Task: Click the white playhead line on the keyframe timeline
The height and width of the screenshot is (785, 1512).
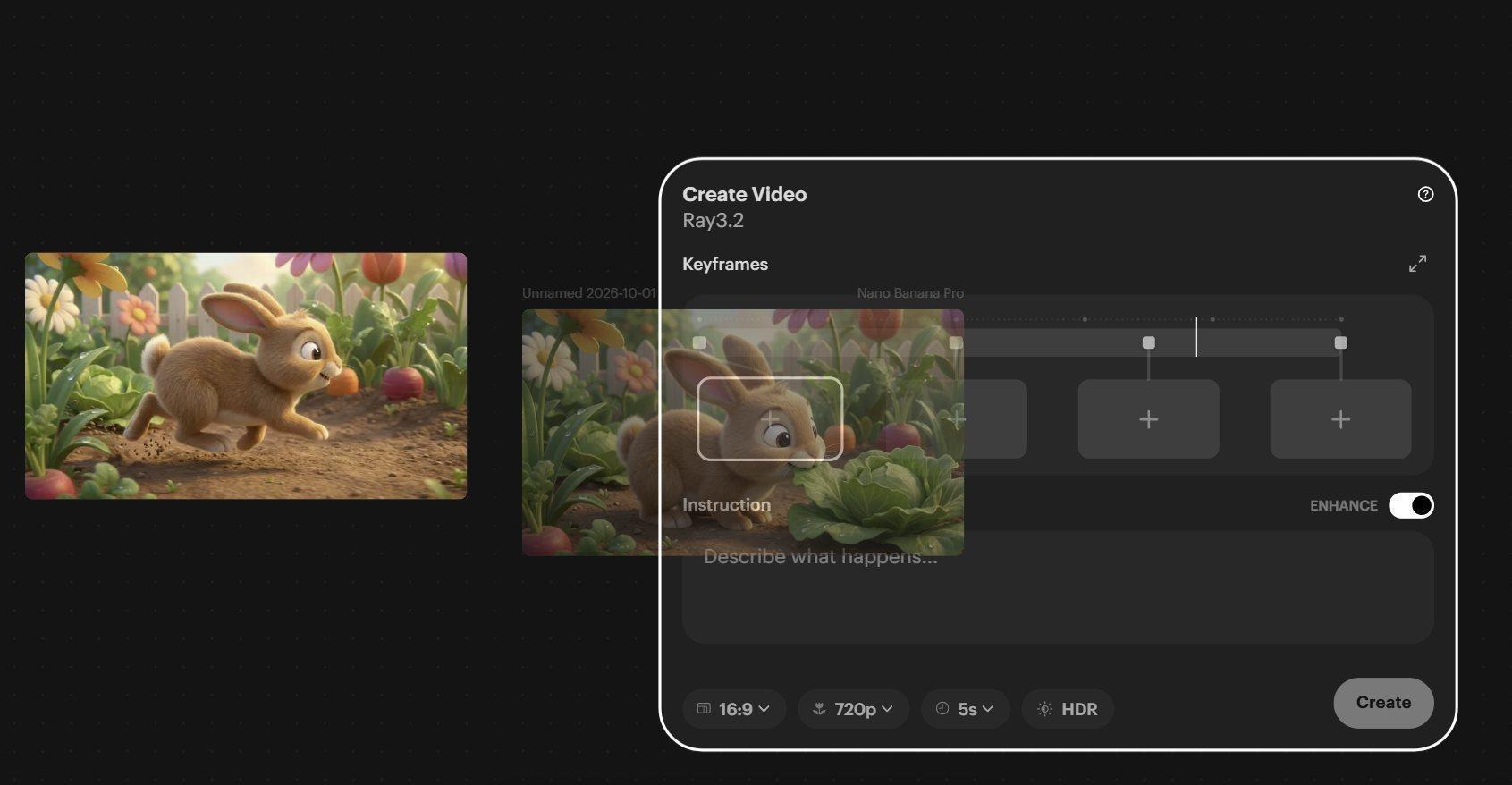Action: pyautogui.click(x=1196, y=337)
